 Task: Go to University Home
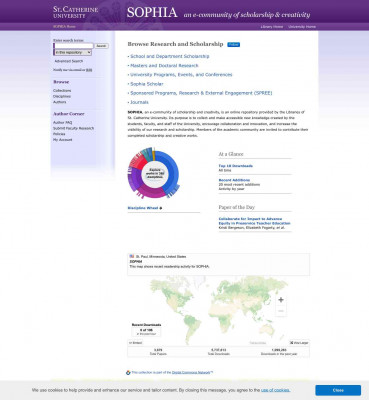302,27
